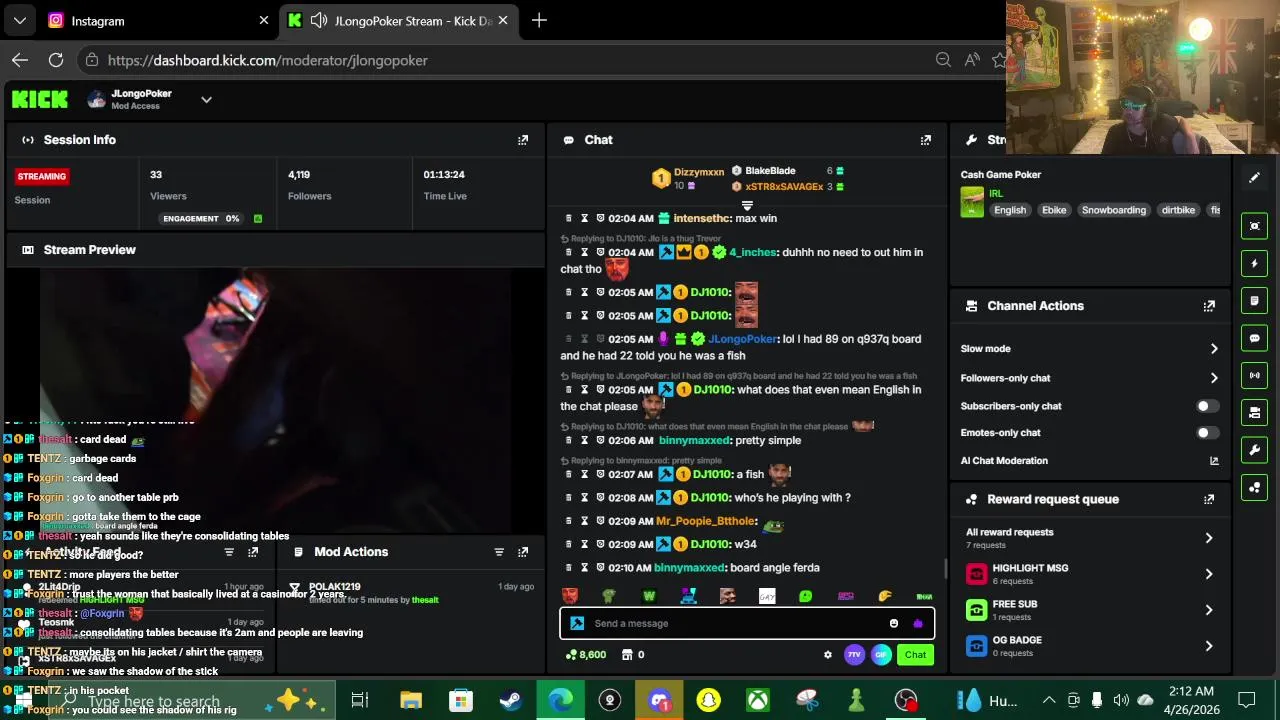Image resolution: width=1280 pixels, height=720 pixels.
Task: Click the chat panel scrollbar
Action: tap(945, 570)
